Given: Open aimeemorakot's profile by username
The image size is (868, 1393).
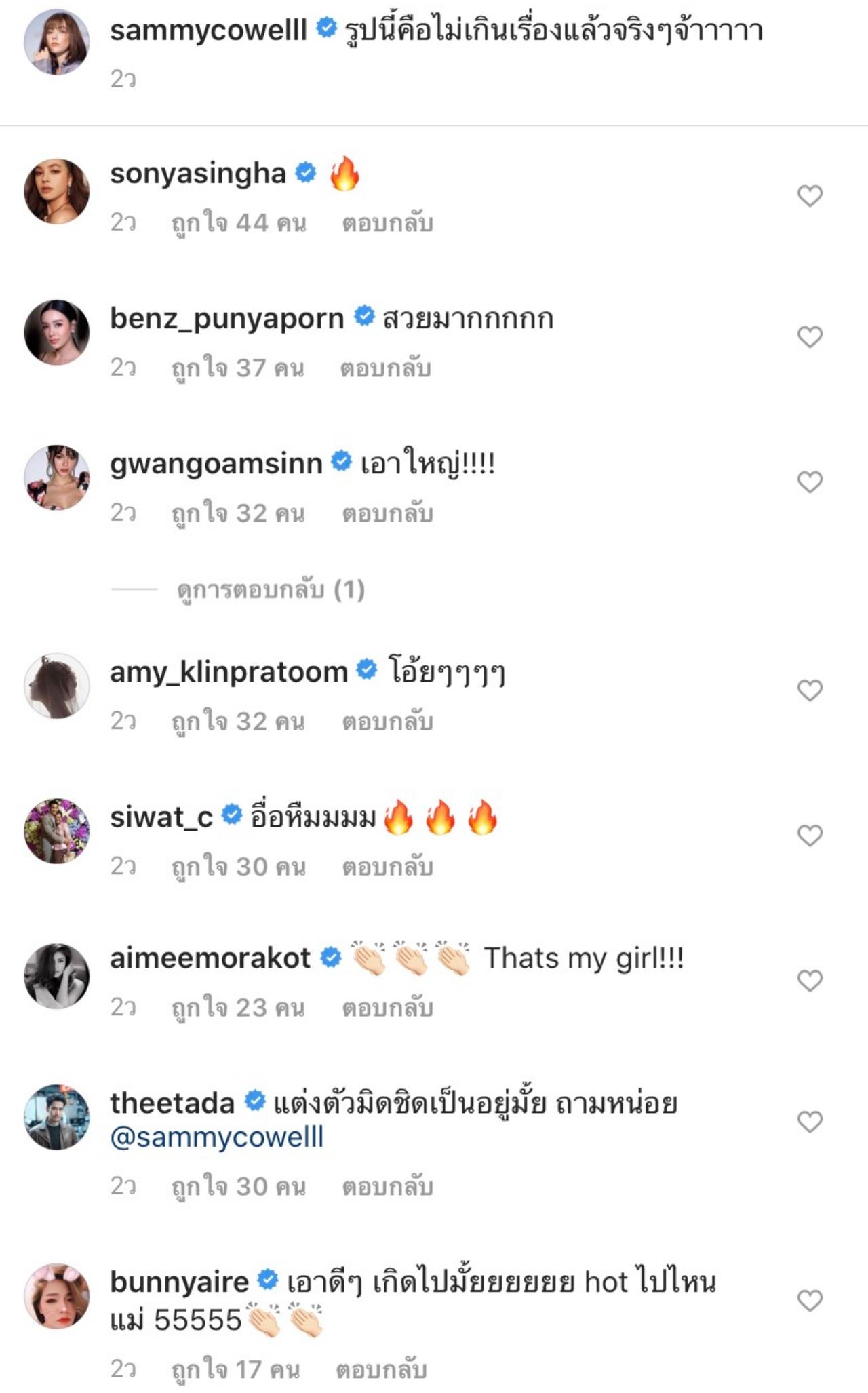Looking at the screenshot, I should 210,958.
